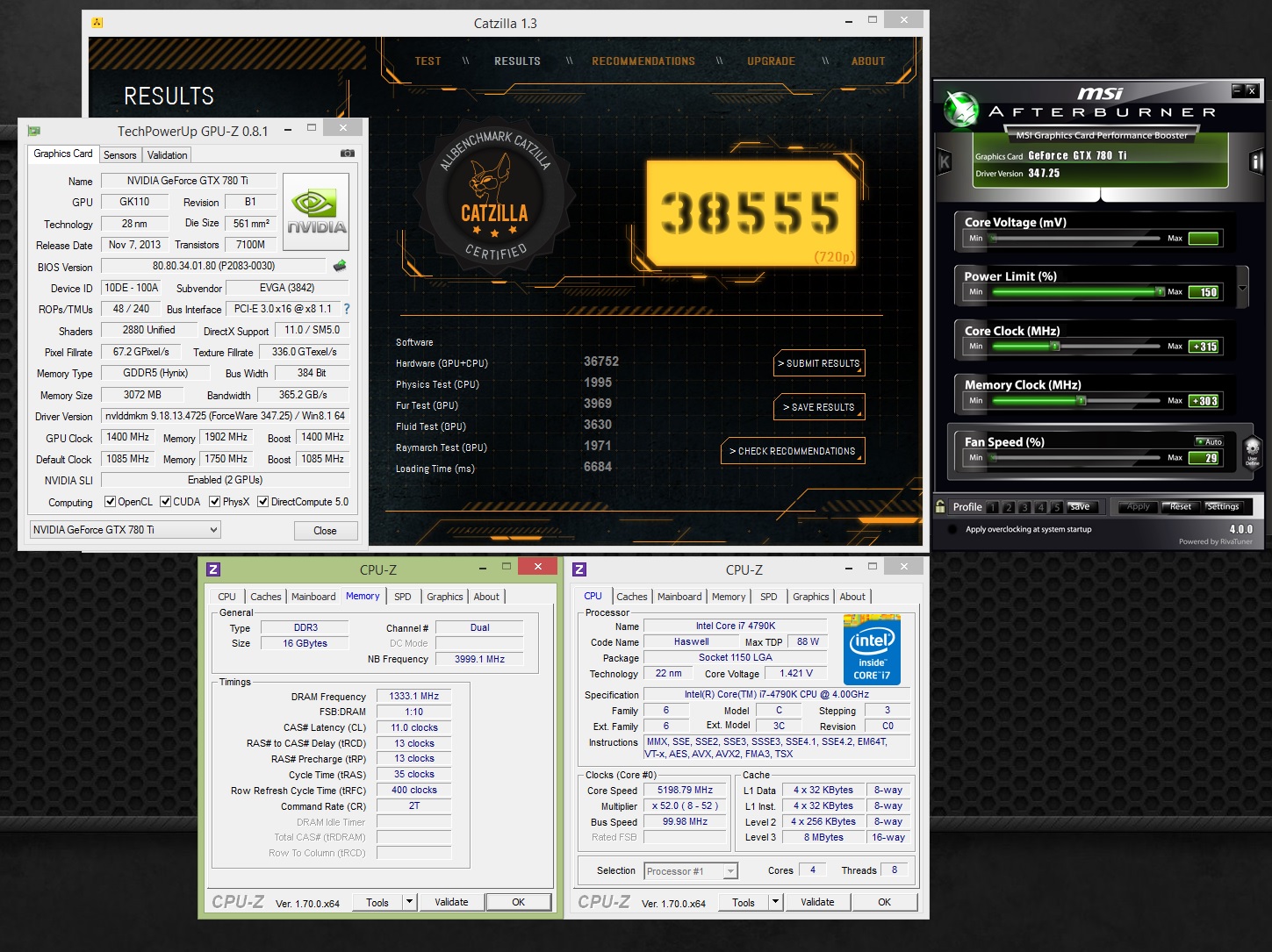Switch to the Sensors tab in GPU-Z
The image size is (1272, 952).
(120, 155)
